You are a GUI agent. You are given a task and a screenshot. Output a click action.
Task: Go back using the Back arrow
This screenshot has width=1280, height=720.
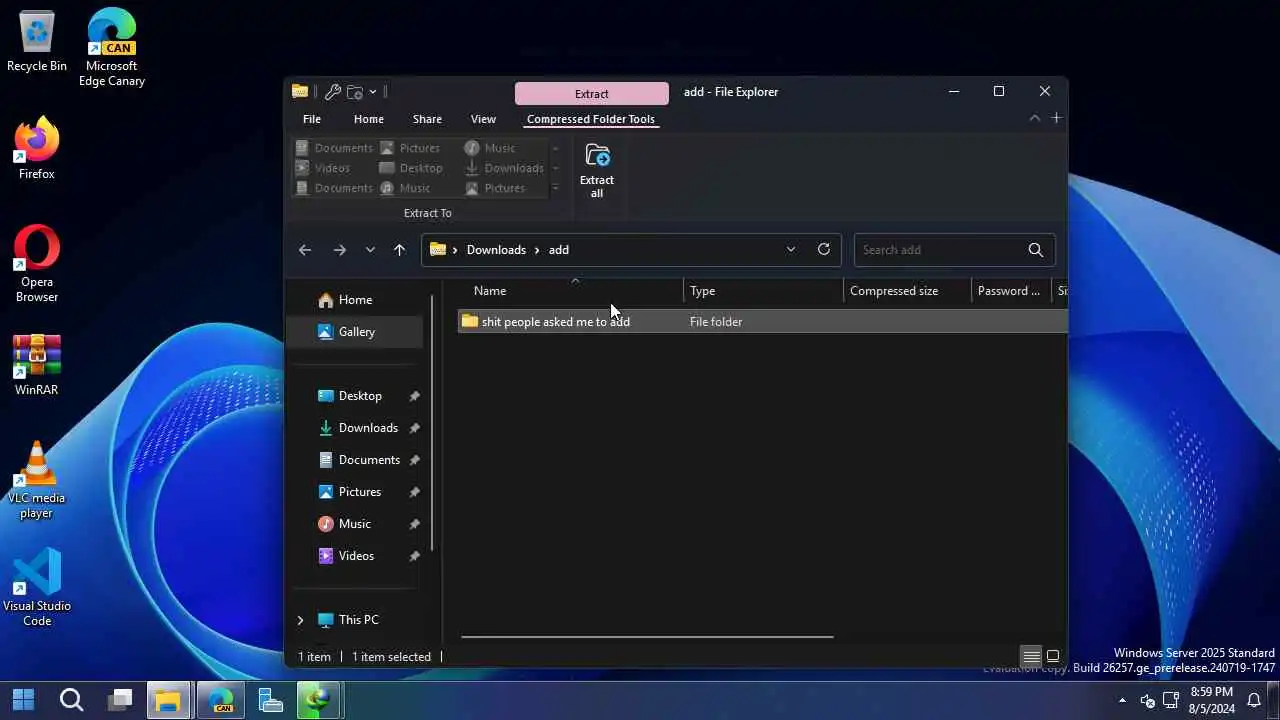tap(305, 250)
